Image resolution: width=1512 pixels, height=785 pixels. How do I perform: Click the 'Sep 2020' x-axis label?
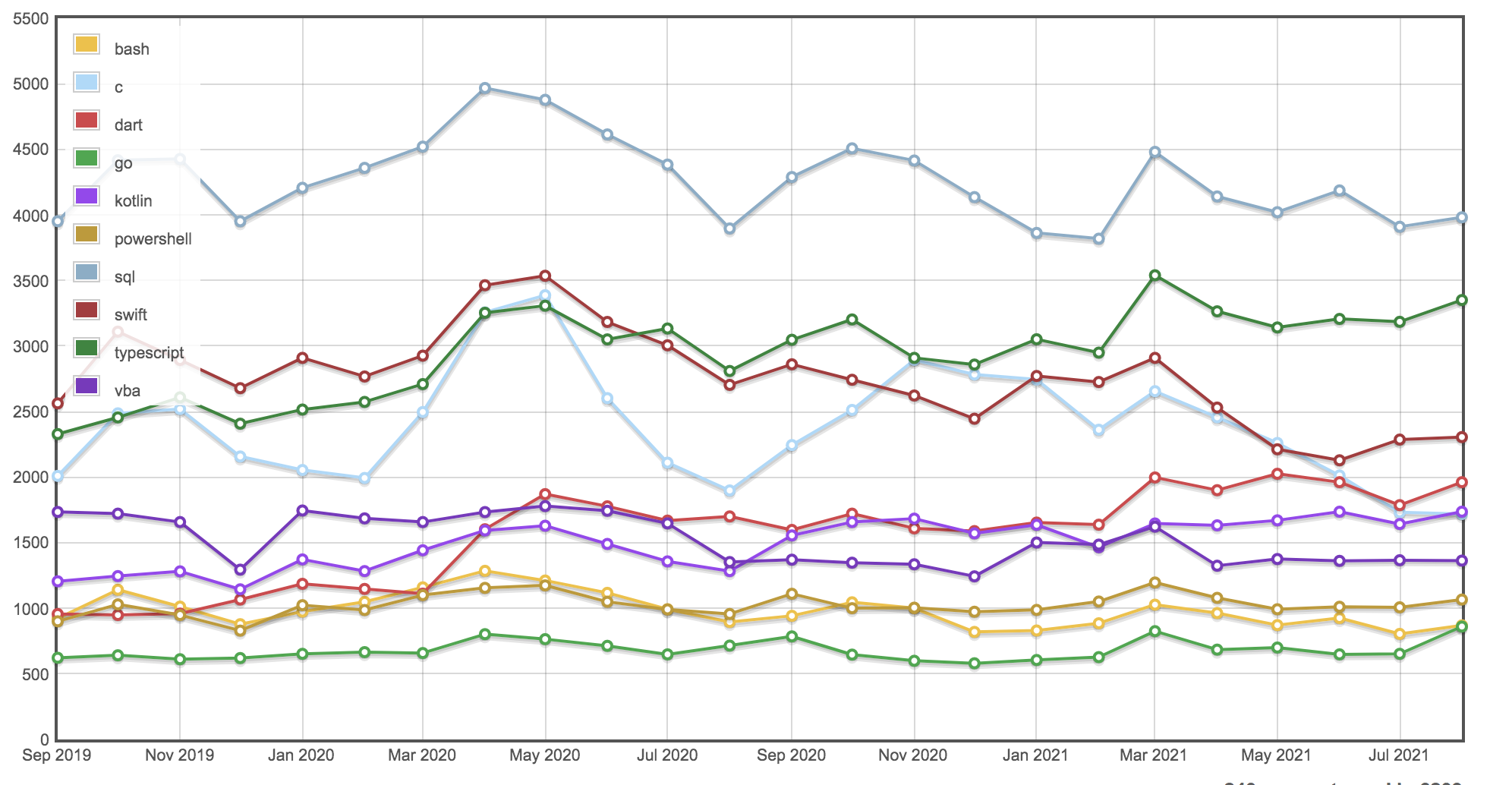(791, 755)
